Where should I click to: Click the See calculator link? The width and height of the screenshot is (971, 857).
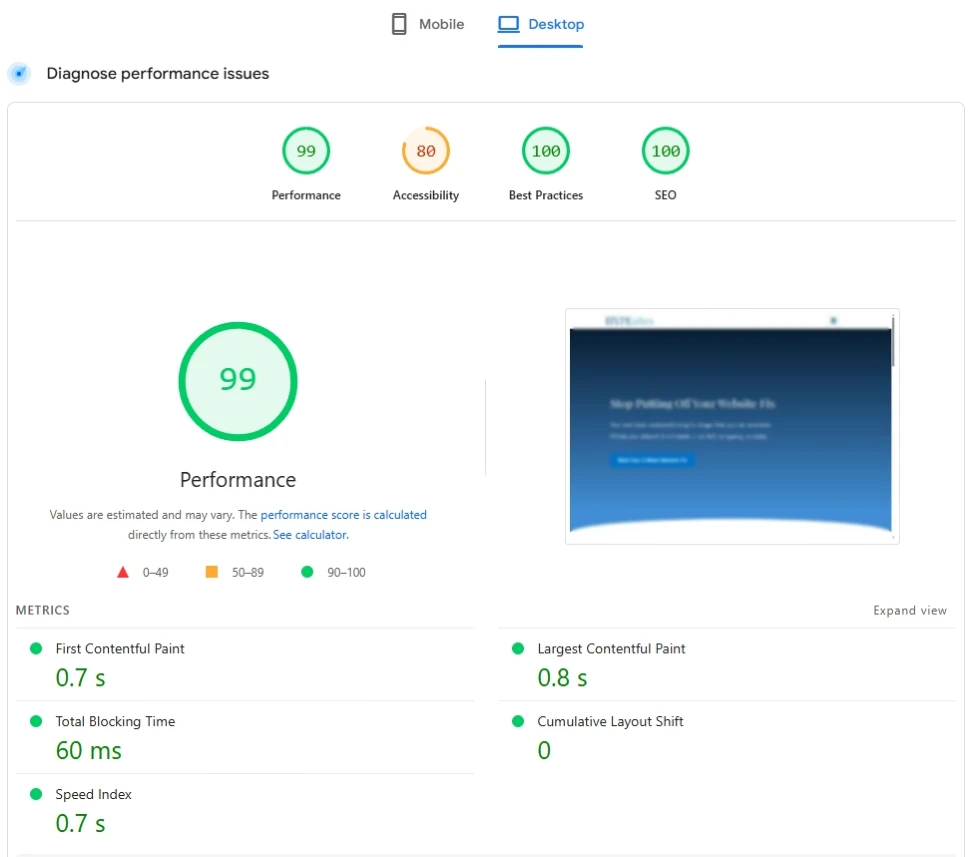point(310,535)
